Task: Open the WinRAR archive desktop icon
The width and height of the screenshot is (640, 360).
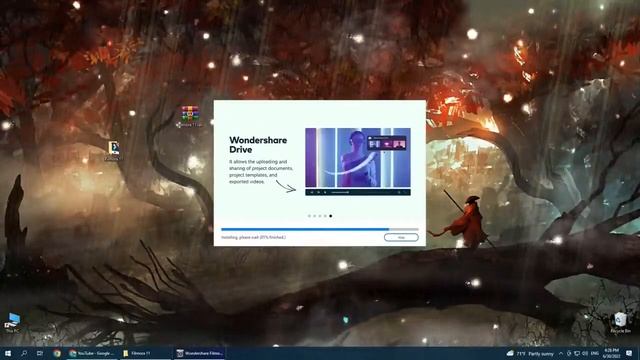Action: 190,116
